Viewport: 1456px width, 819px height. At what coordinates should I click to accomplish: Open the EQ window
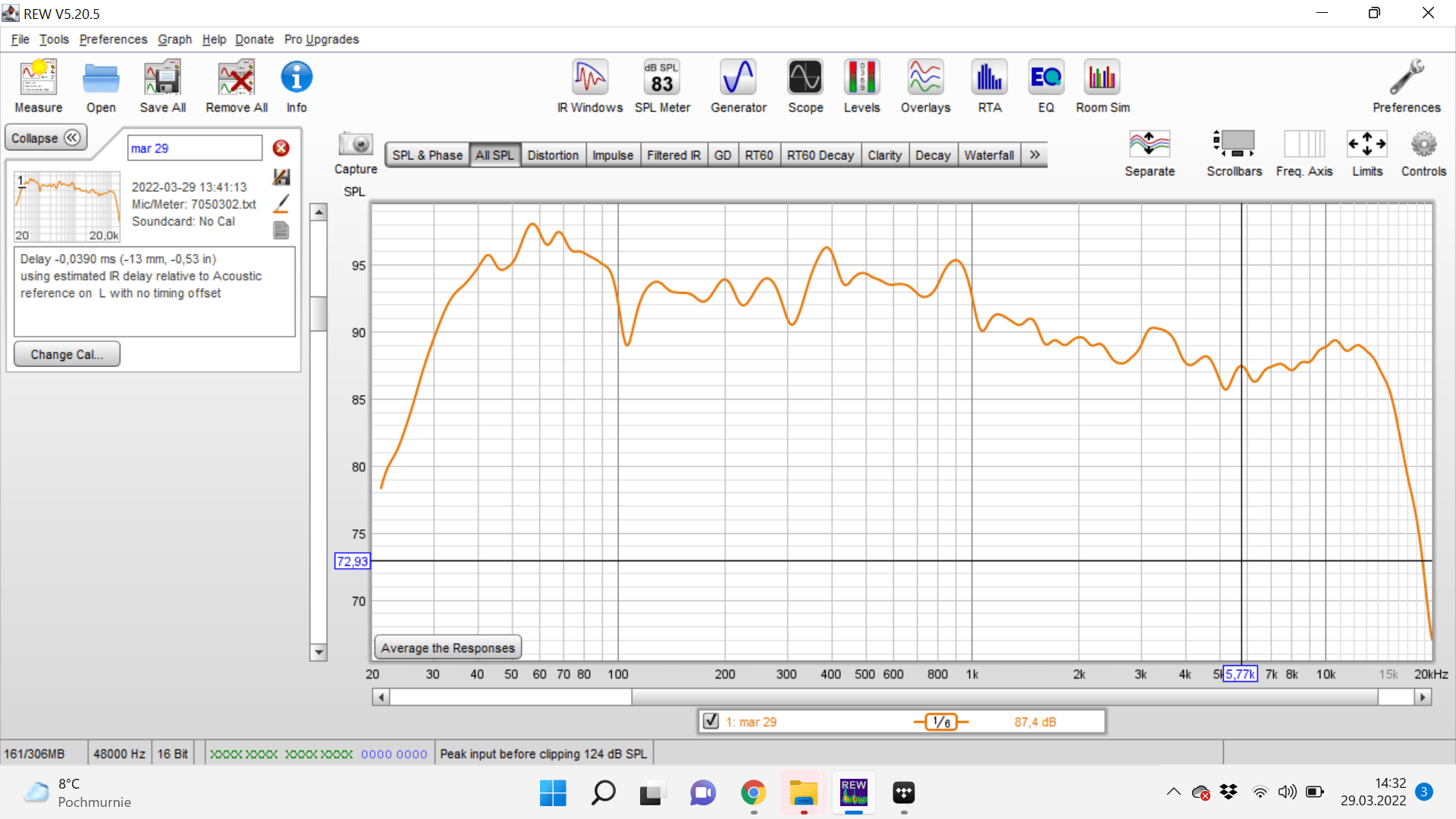point(1046,77)
